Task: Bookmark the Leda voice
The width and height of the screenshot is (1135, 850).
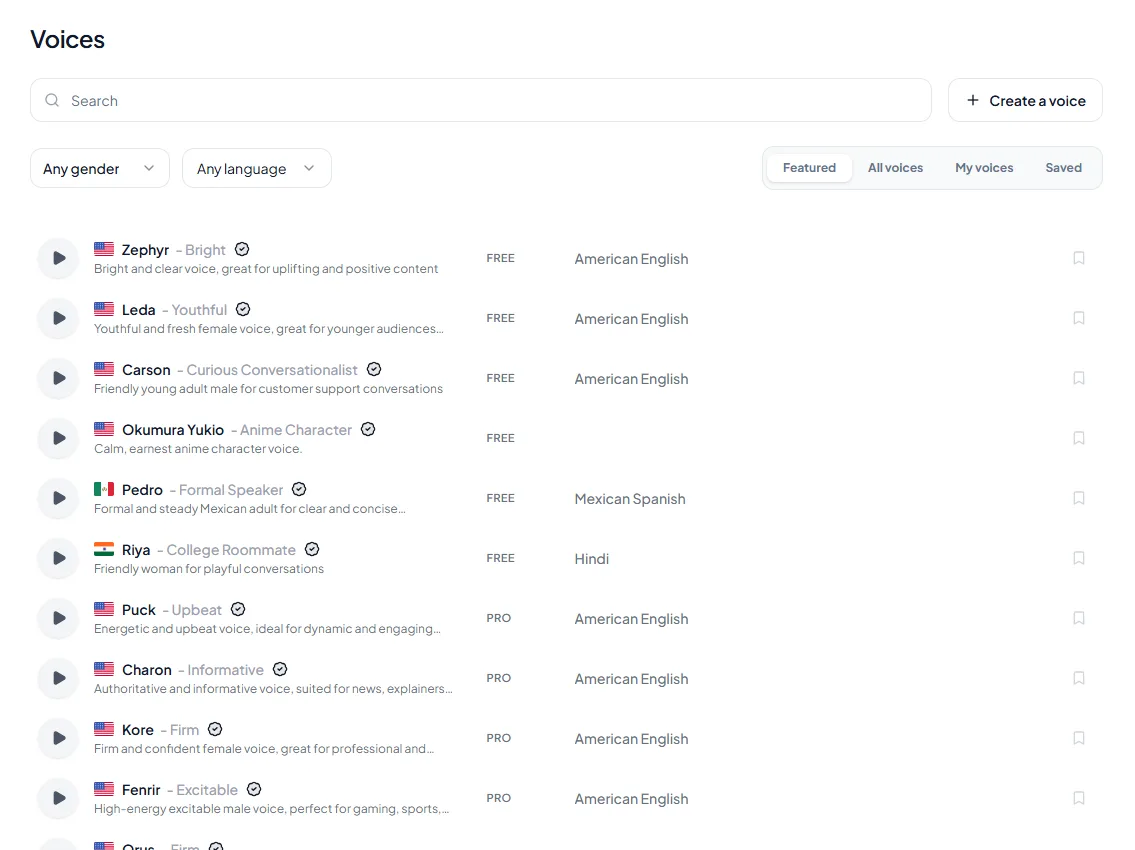Action: 1079,318
